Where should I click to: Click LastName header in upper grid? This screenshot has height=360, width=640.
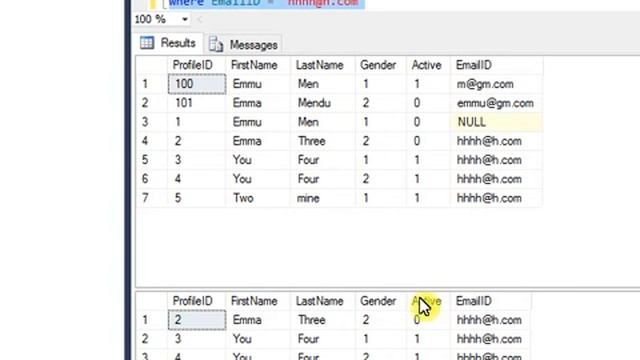coord(323,65)
